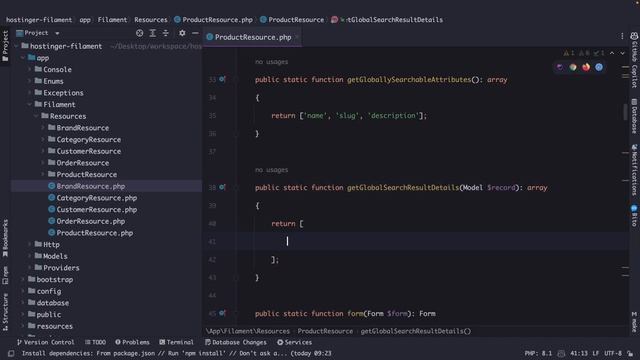Click gutter override icon on line 33
Viewport: 640px width, 360px height.
tap(222, 79)
